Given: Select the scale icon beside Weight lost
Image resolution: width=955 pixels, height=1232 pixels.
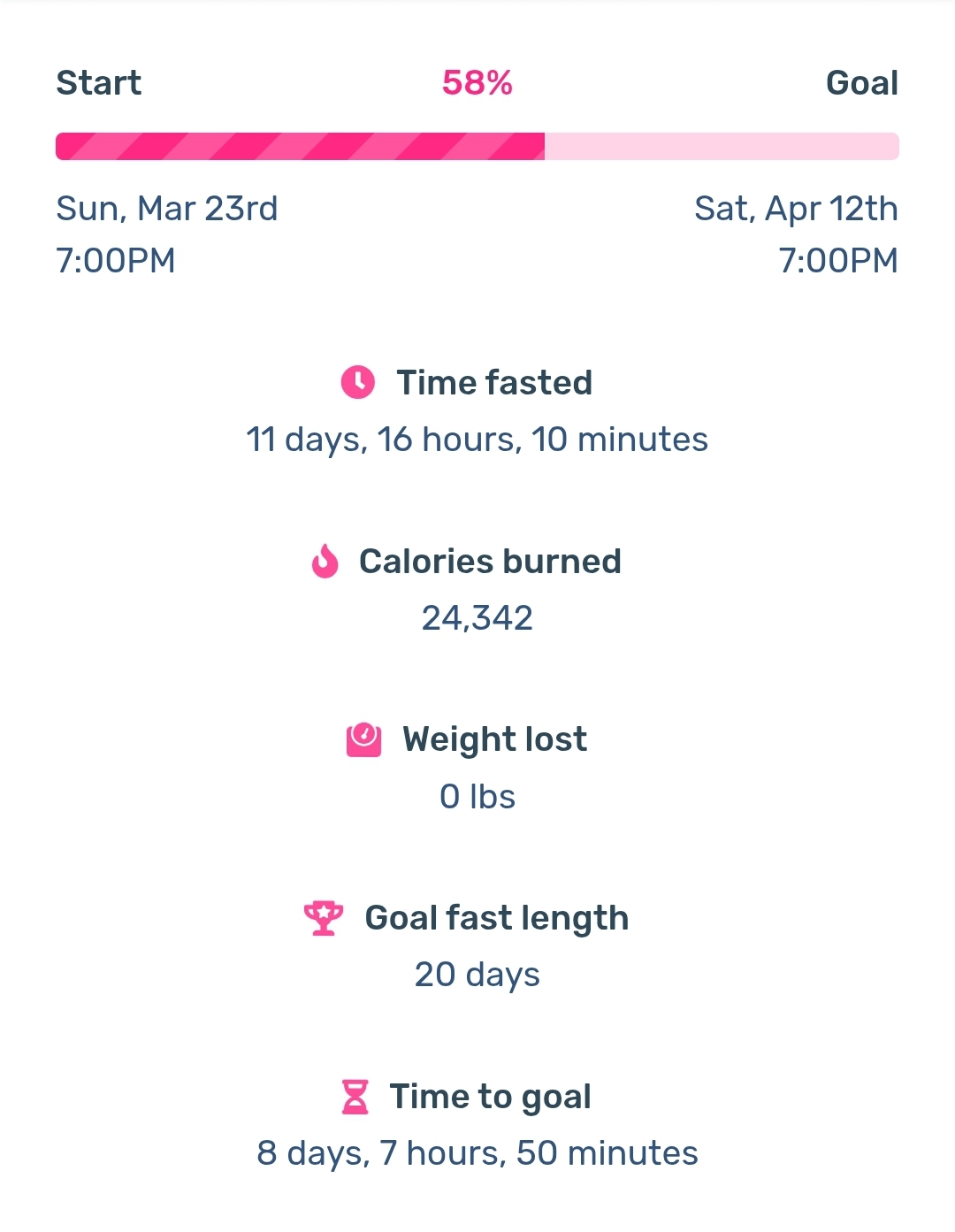Looking at the screenshot, I should [x=363, y=739].
